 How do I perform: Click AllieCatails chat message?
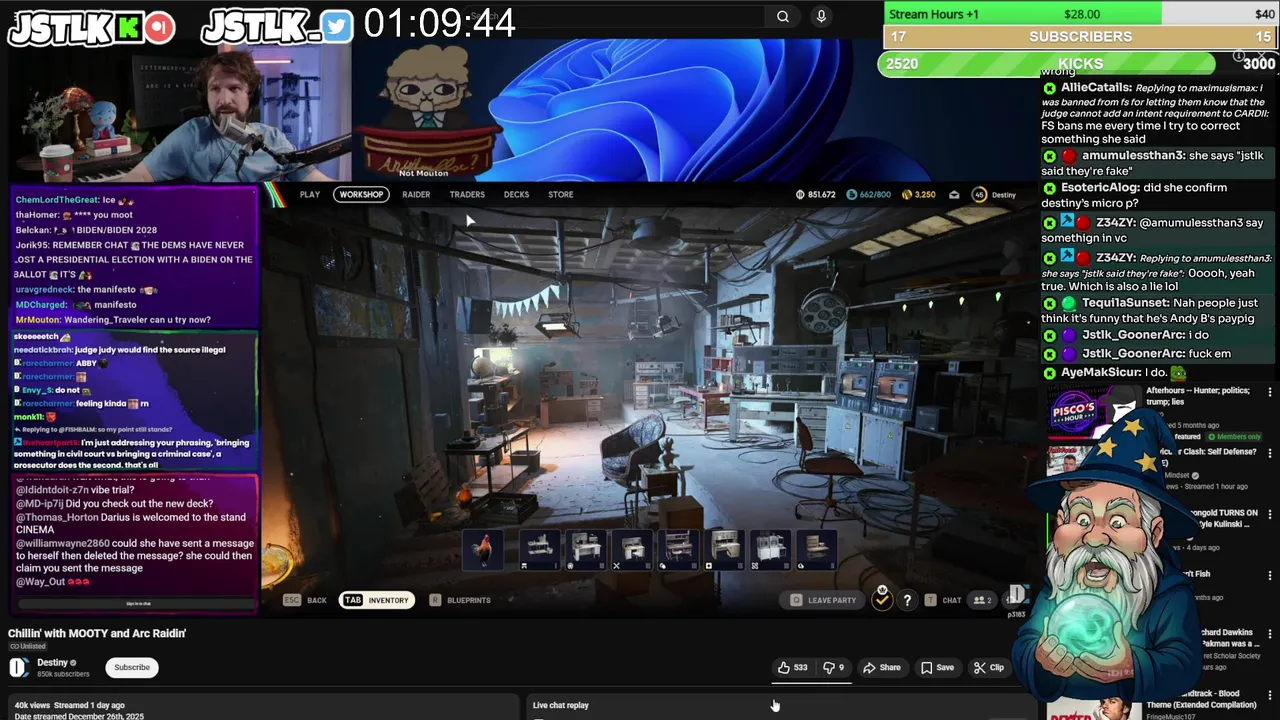pyautogui.click(x=1155, y=114)
